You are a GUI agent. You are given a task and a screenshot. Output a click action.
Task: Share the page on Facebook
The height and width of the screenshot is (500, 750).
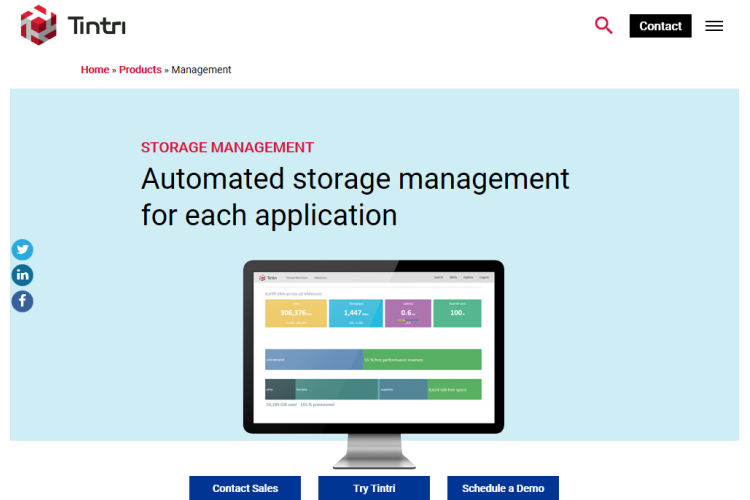click(22, 301)
